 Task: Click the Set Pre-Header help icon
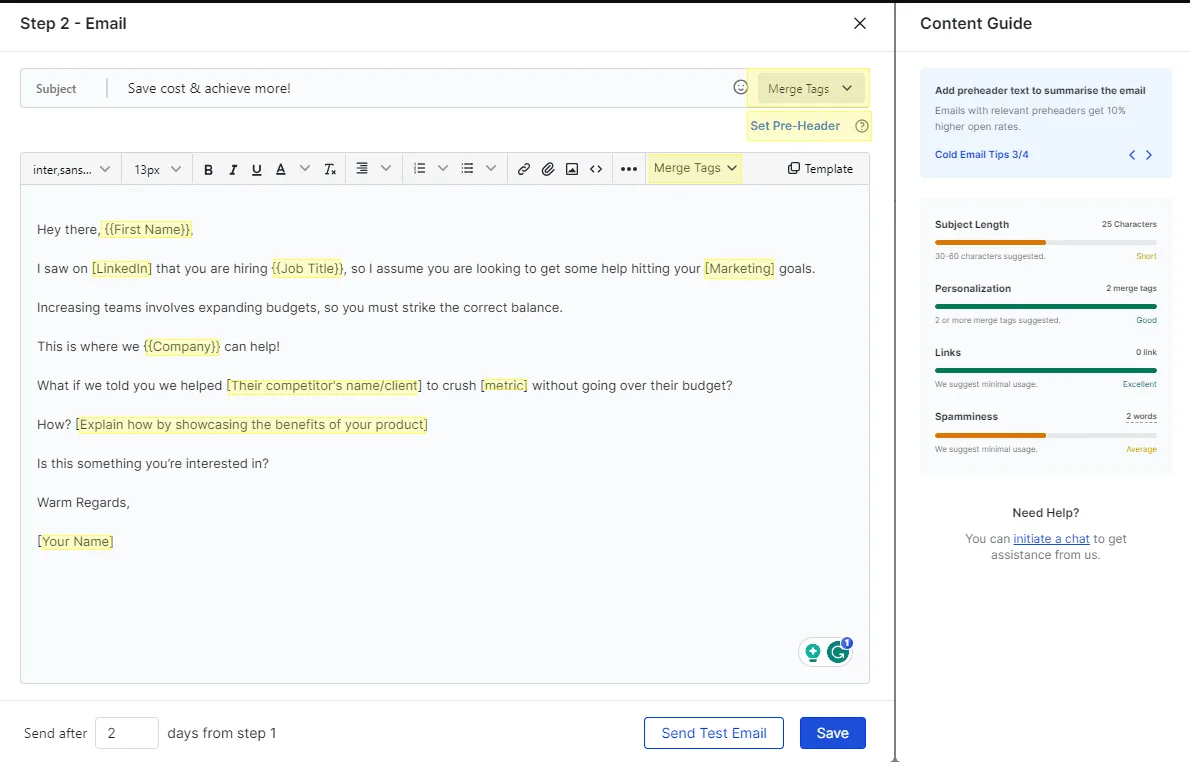[x=862, y=126]
